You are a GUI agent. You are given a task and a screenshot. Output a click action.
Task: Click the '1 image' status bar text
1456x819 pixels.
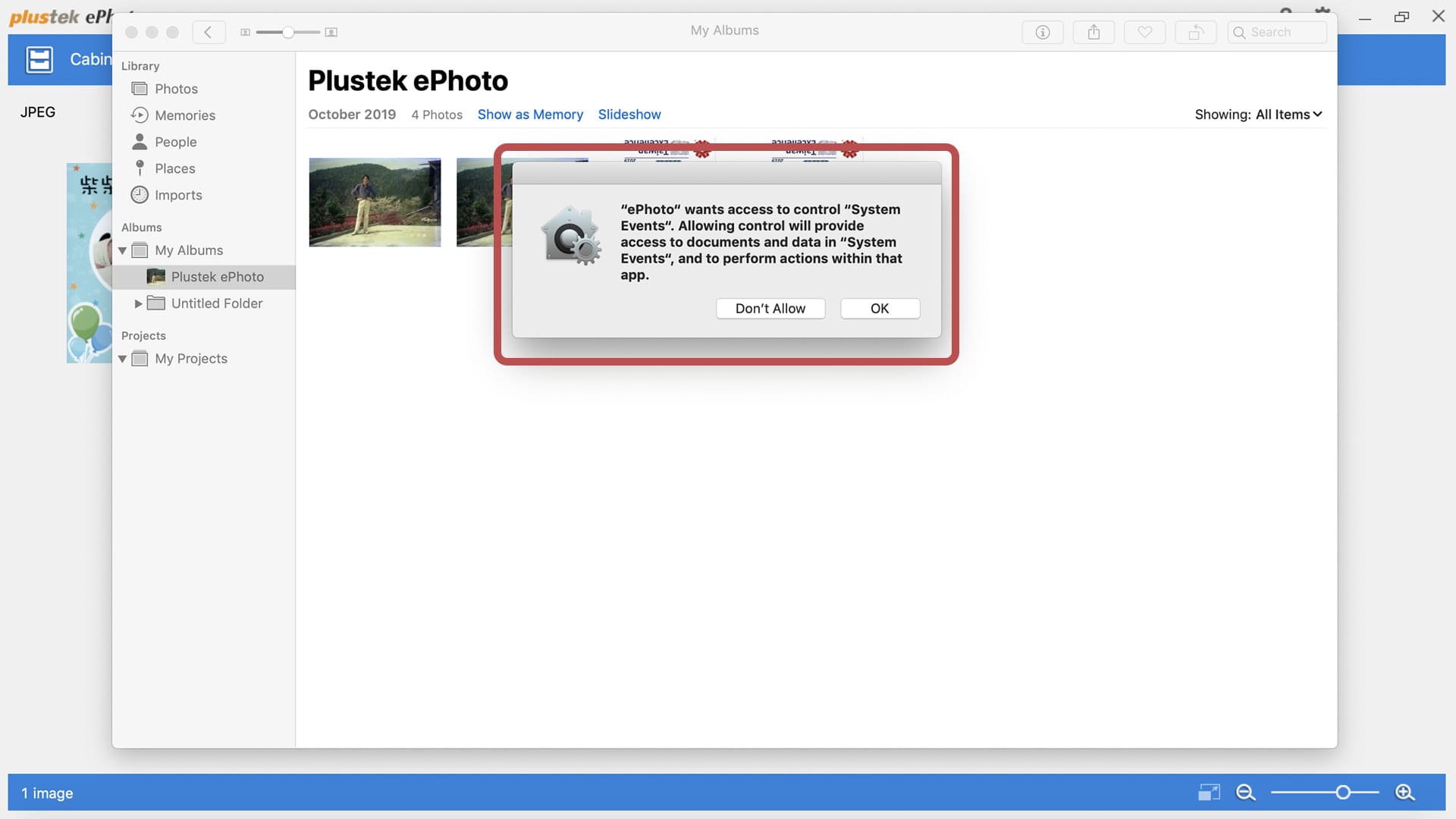tap(47, 793)
